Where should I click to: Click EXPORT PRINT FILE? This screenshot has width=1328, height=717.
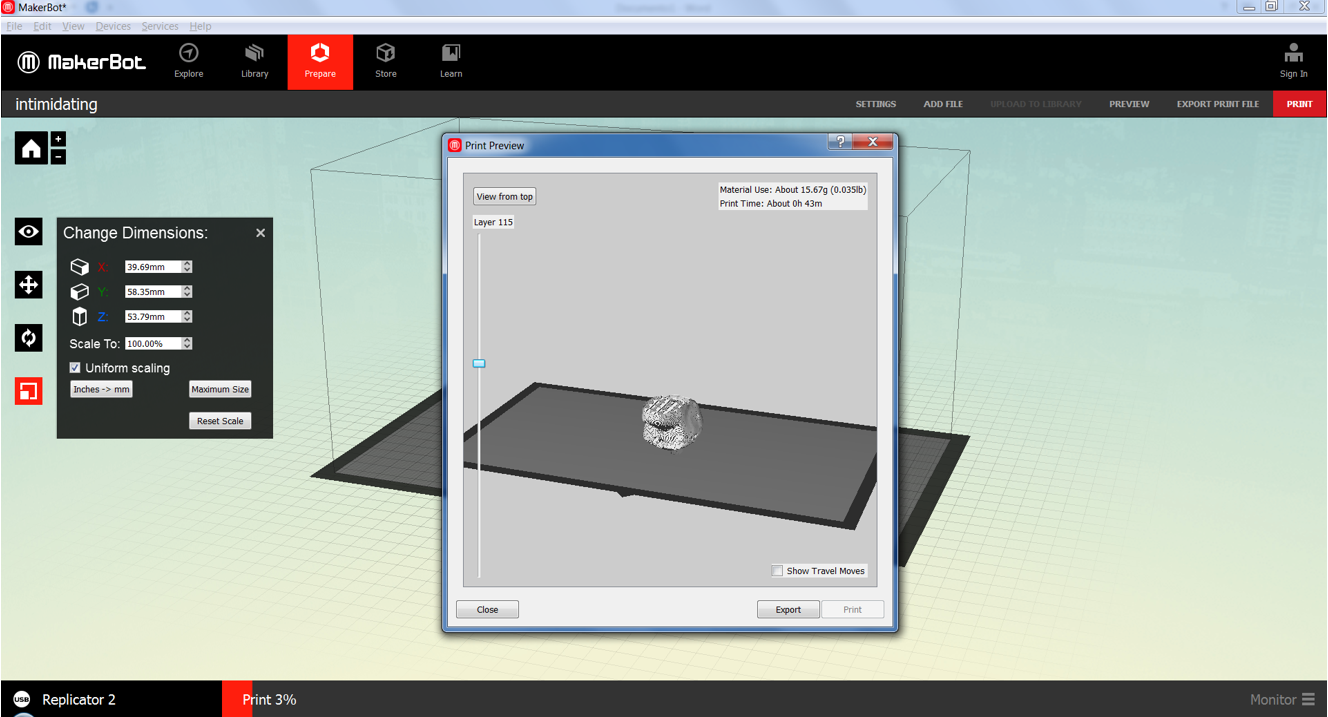click(x=1218, y=104)
